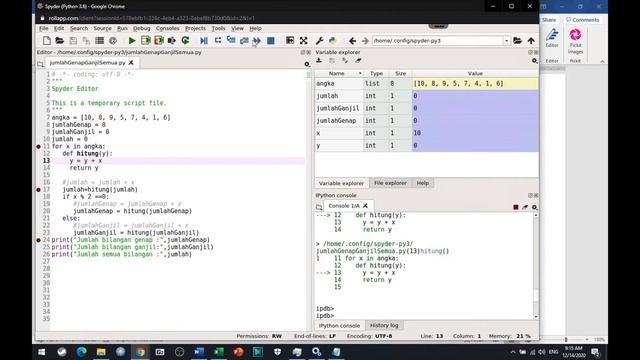Step return debug toolbar icon
Viewport: 640px width, 360px height.
pos(244,40)
